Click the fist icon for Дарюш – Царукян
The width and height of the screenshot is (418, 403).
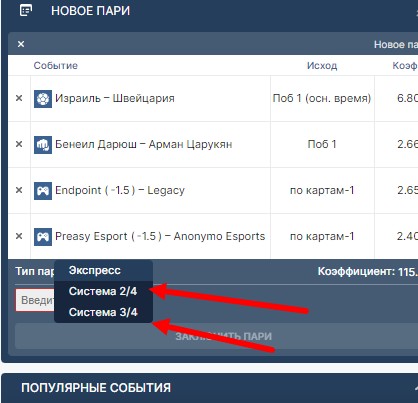[43, 145]
